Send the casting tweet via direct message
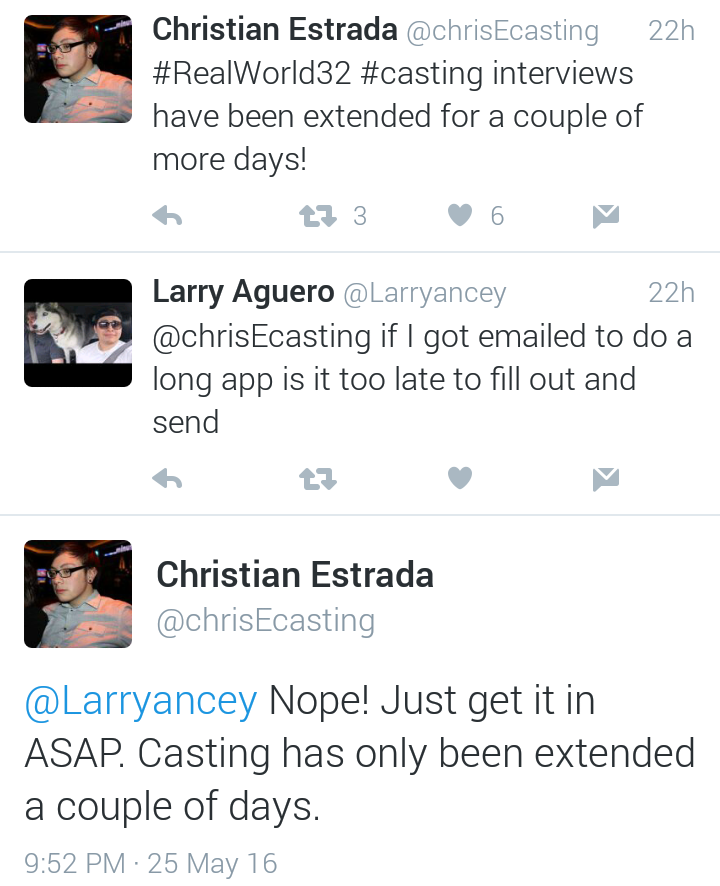The image size is (720, 886). point(606,216)
